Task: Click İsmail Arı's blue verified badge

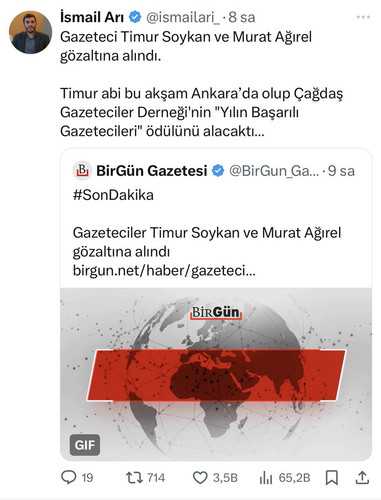Action: (x=135, y=17)
